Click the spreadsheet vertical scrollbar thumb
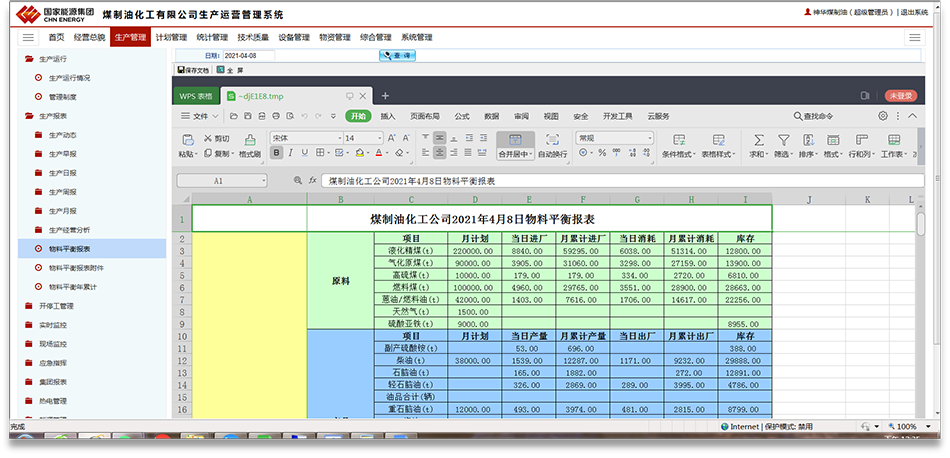 click(920, 222)
